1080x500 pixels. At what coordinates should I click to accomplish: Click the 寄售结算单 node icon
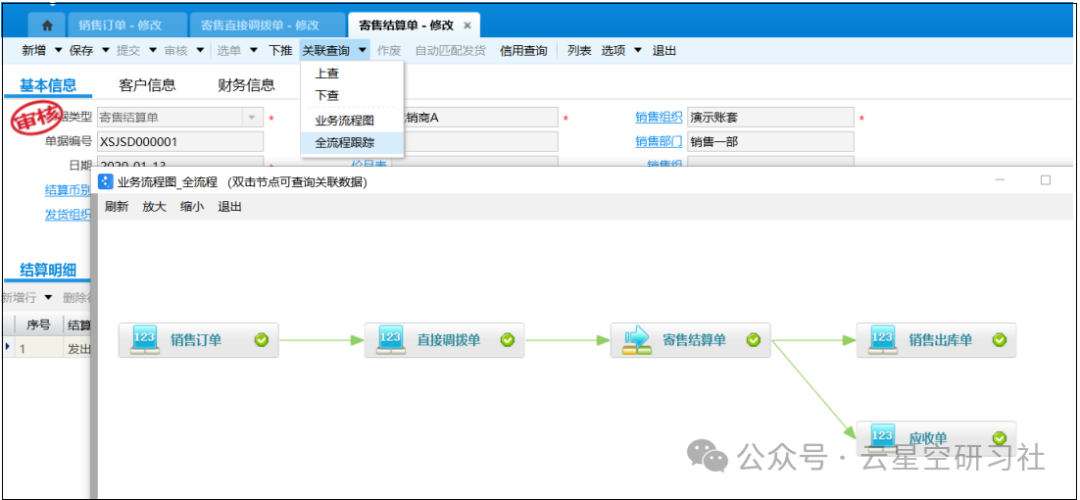pos(636,340)
